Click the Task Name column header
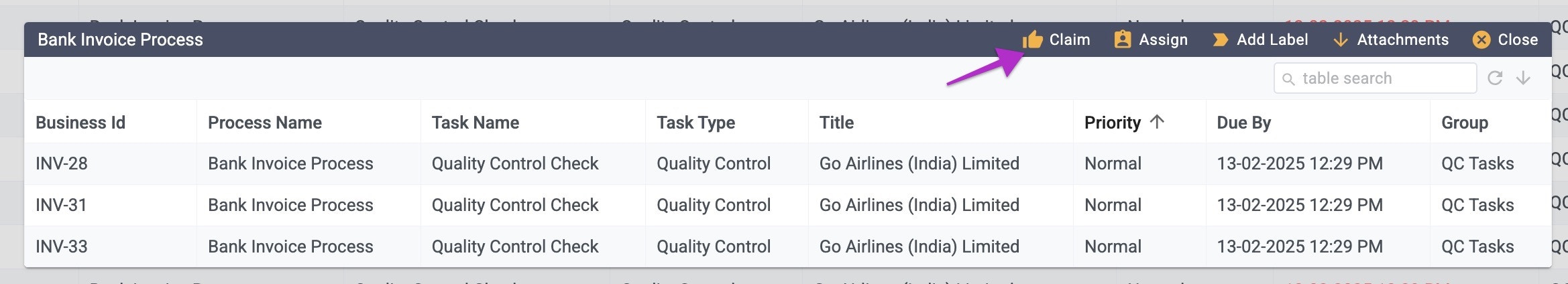The height and width of the screenshot is (284, 1568). [x=475, y=123]
